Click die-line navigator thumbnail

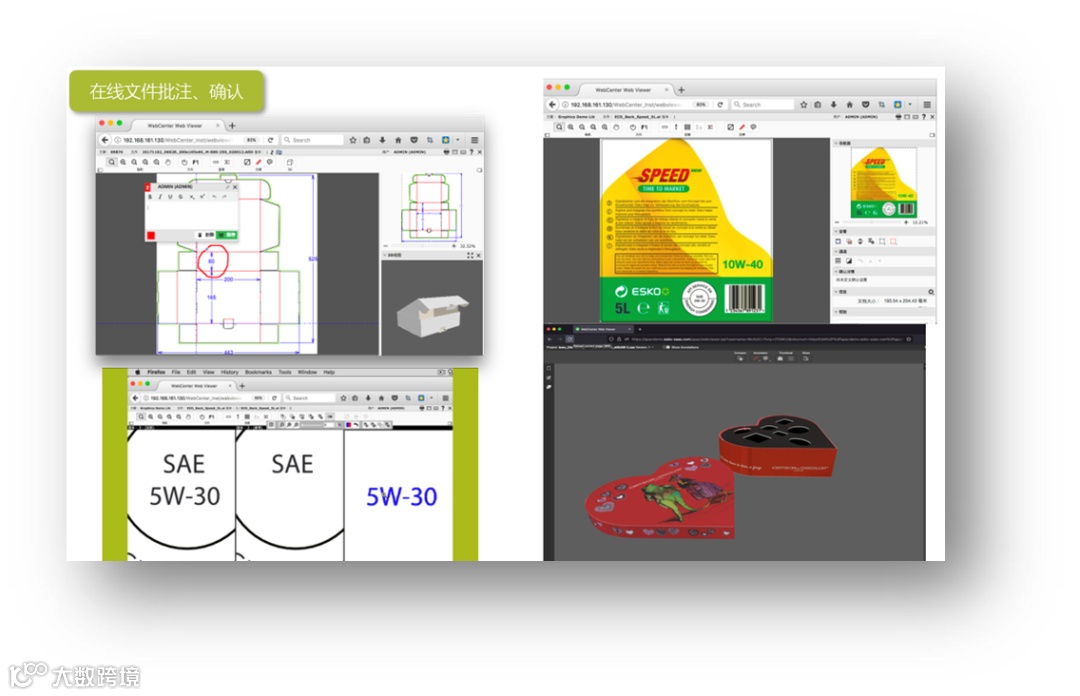(x=431, y=205)
